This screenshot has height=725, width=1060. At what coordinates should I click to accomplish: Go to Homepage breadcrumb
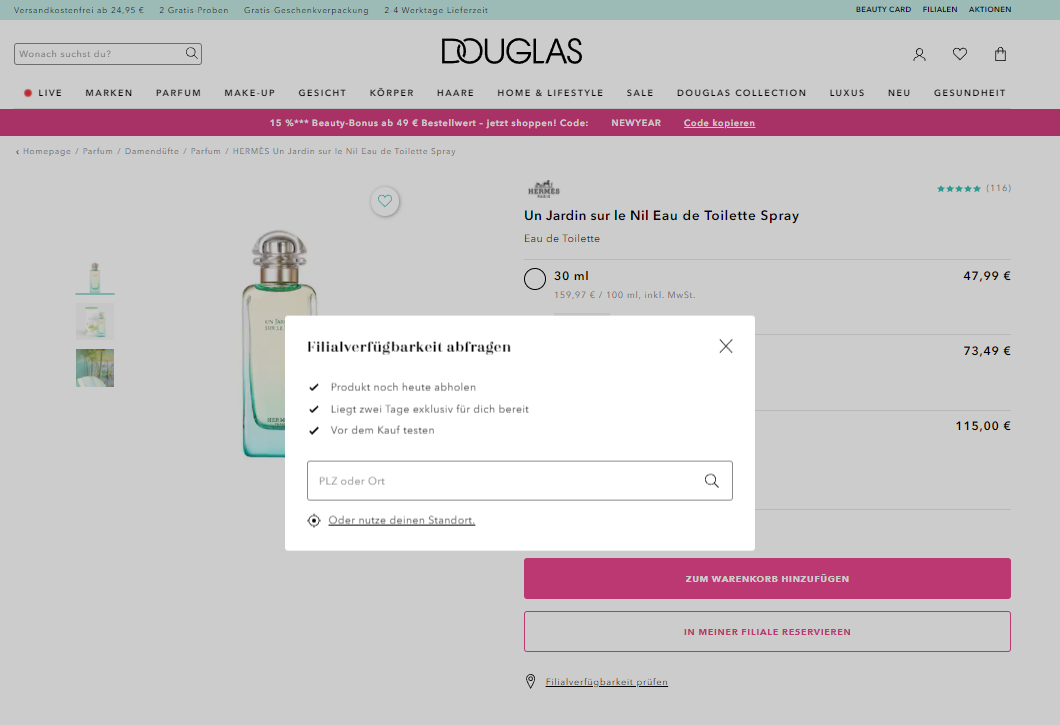pos(47,151)
